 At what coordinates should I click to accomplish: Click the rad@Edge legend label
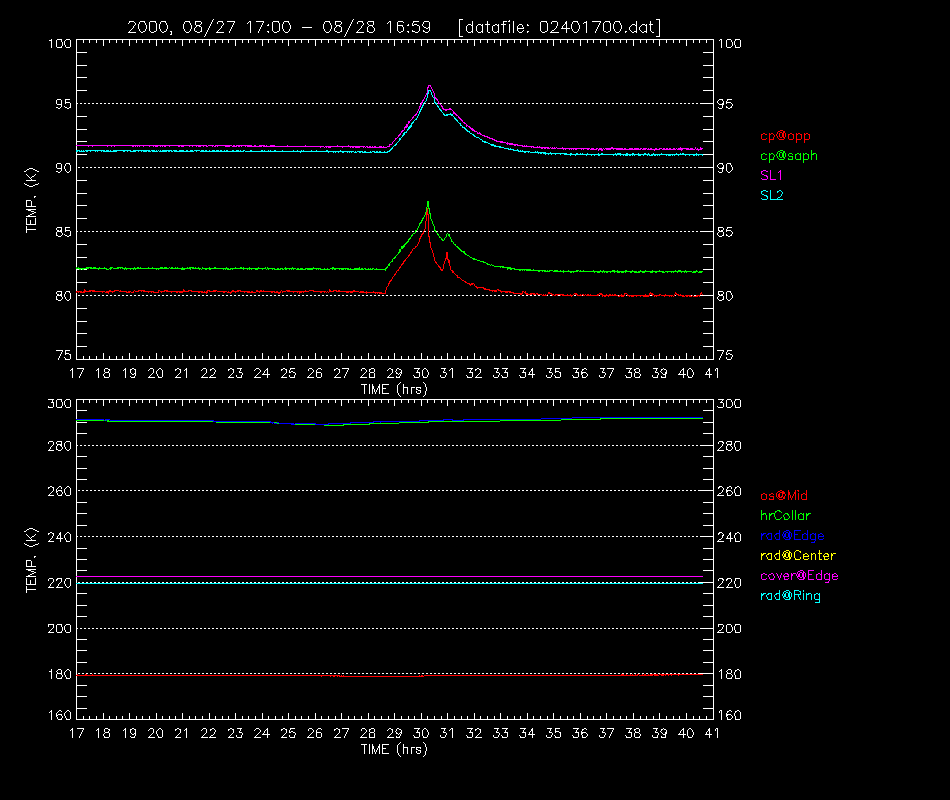tap(792, 536)
